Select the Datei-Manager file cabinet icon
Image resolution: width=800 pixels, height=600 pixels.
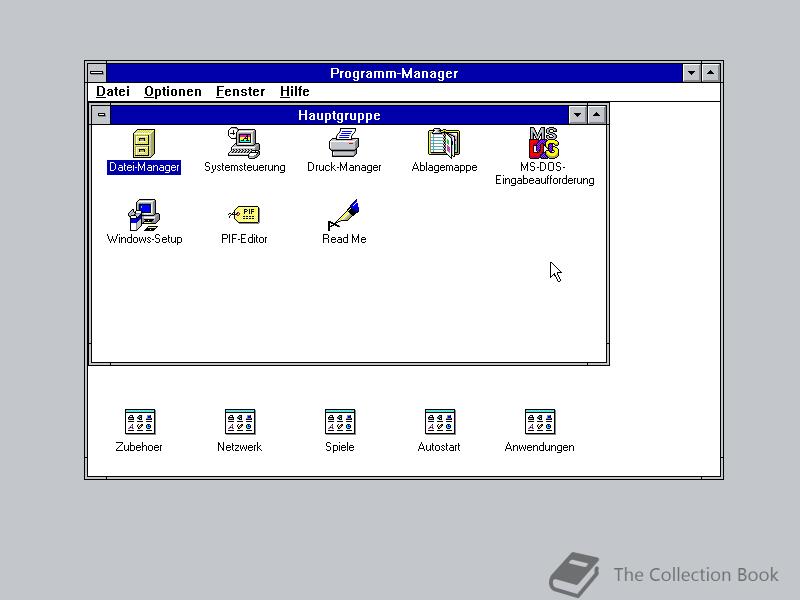point(144,143)
